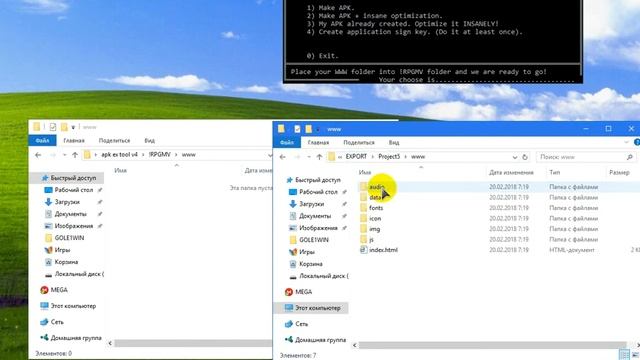
Task: Click IRPGMV in the left address path
Action: tap(160, 155)
